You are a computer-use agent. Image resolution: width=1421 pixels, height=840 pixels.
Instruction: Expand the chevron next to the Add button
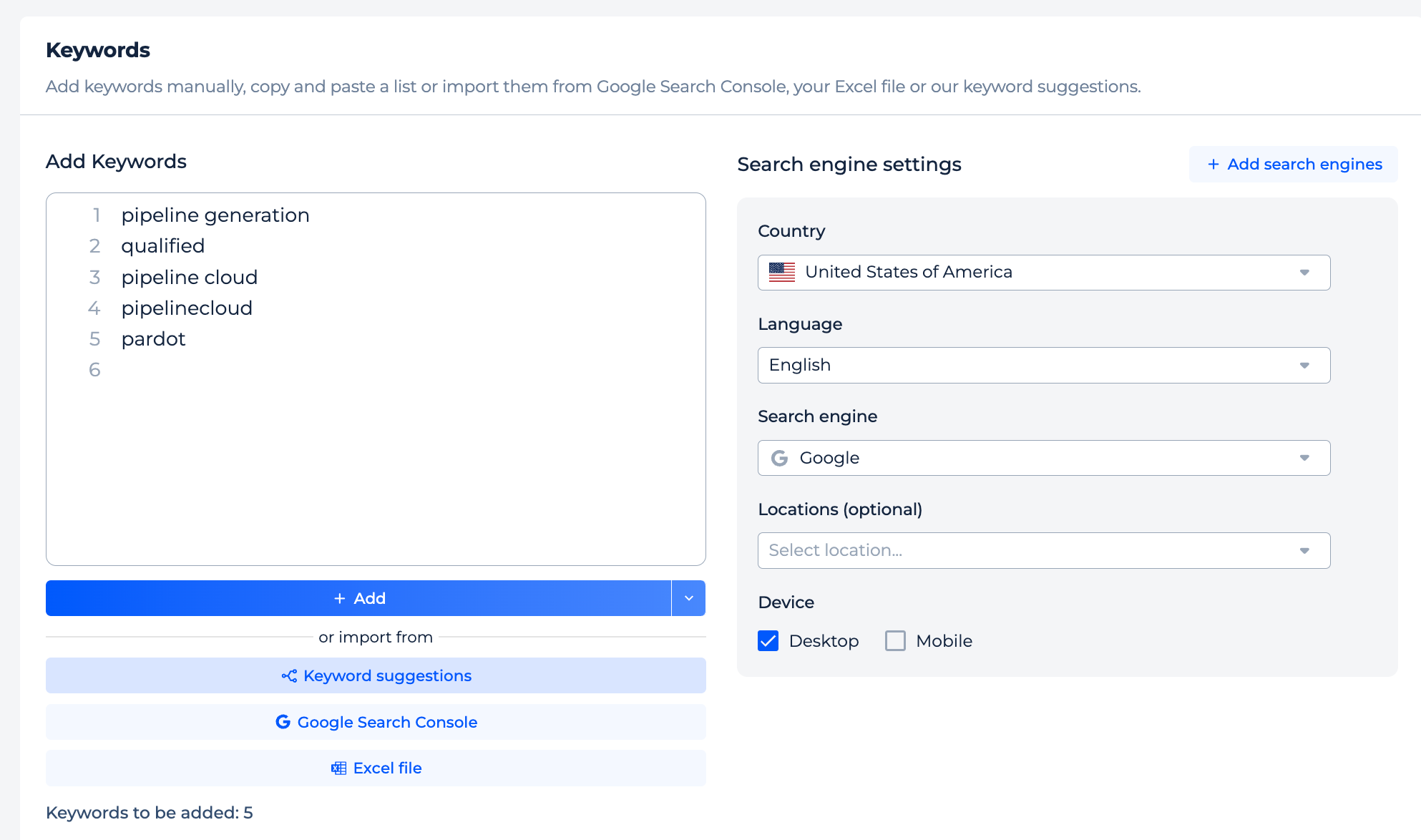coord(688,598)
